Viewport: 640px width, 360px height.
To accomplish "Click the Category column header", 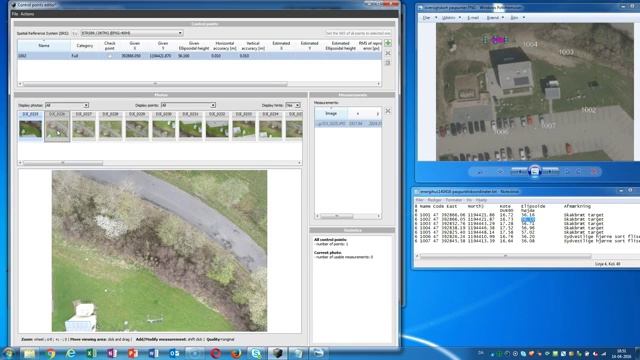I will [x=84, y=46].
